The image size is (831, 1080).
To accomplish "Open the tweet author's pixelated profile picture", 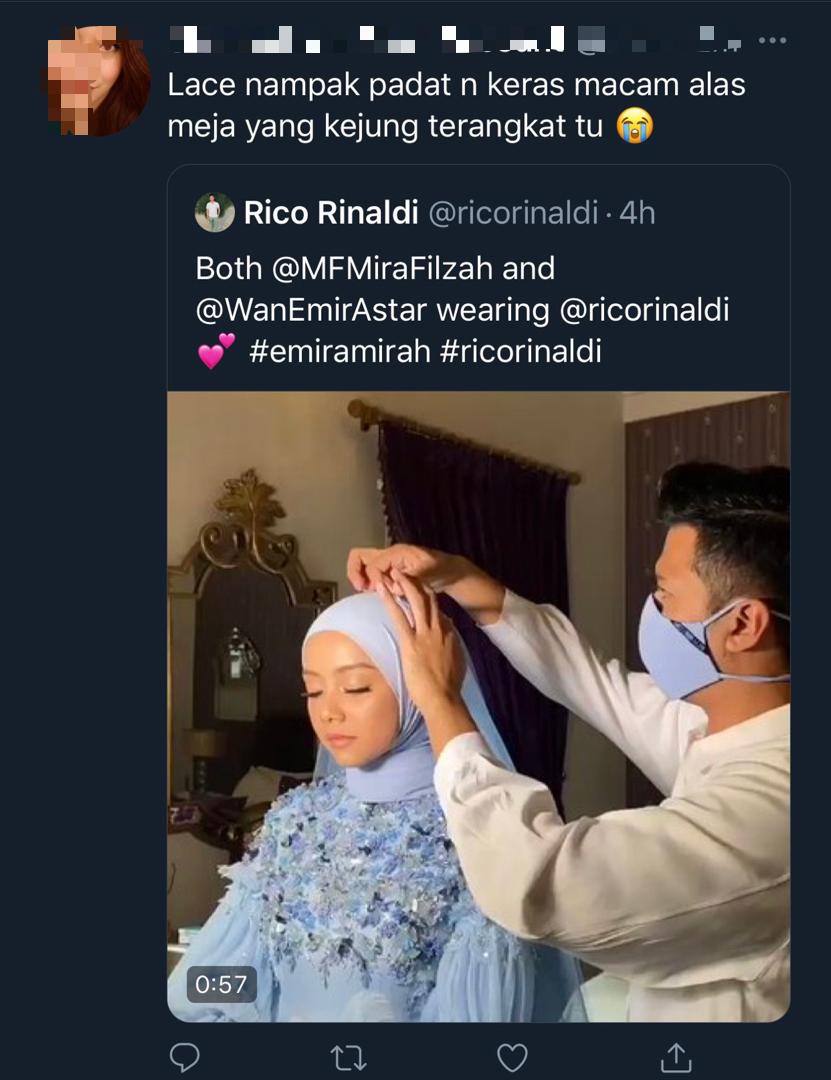I will click(x=99, y=82).
